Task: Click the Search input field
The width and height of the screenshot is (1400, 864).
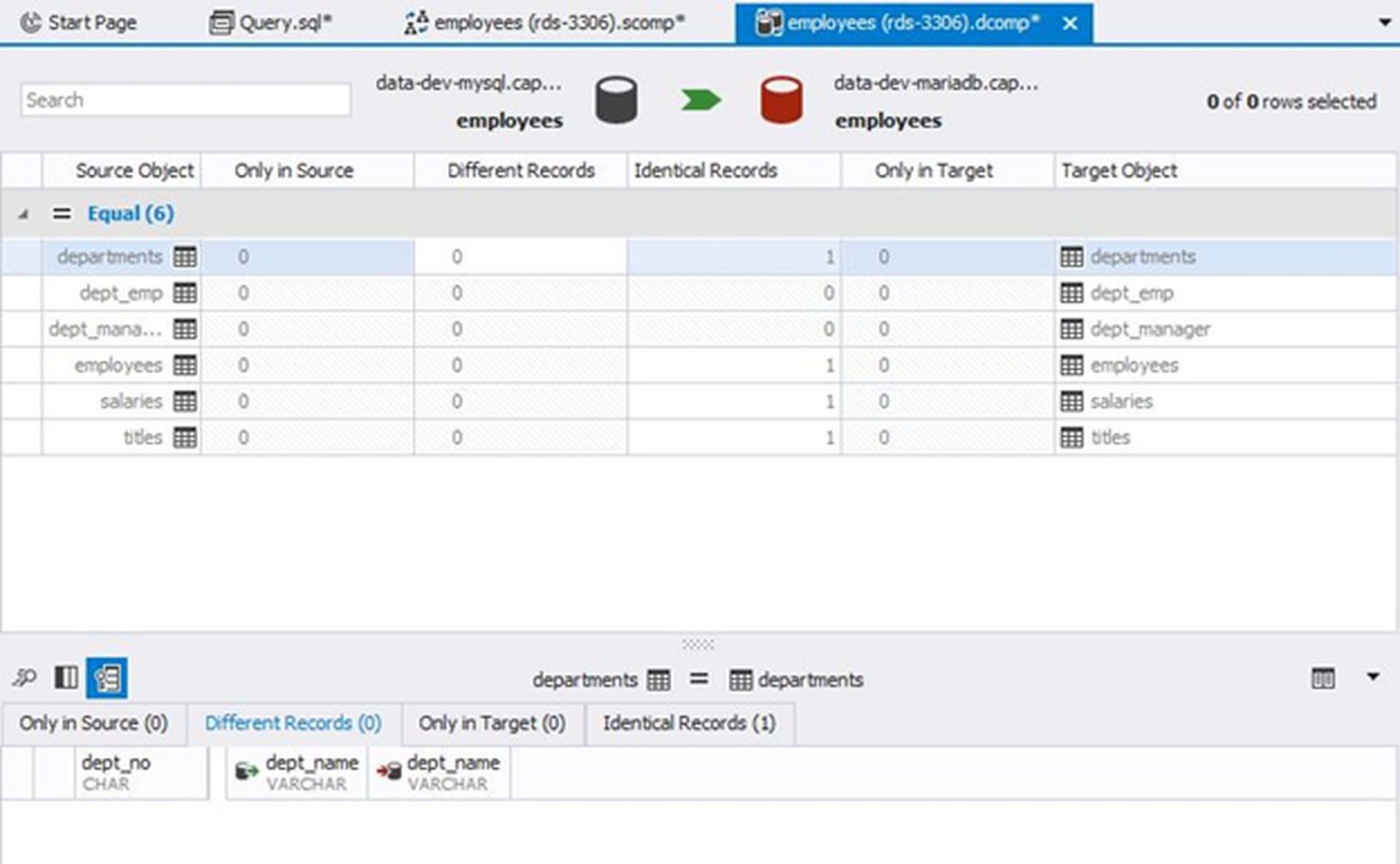Action: click(182, 99)
